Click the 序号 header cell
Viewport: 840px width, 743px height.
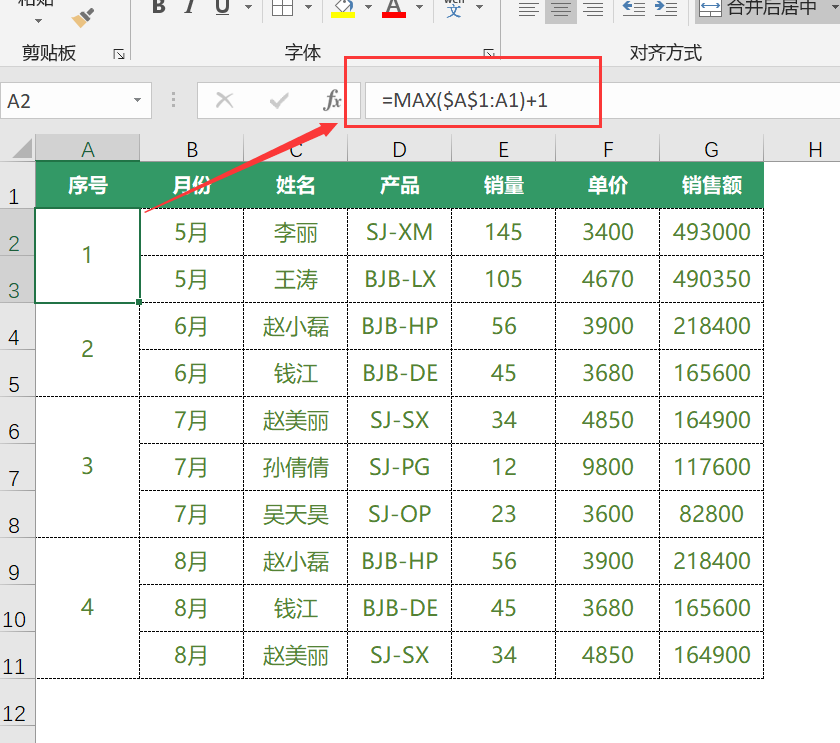tap(88, 185)
